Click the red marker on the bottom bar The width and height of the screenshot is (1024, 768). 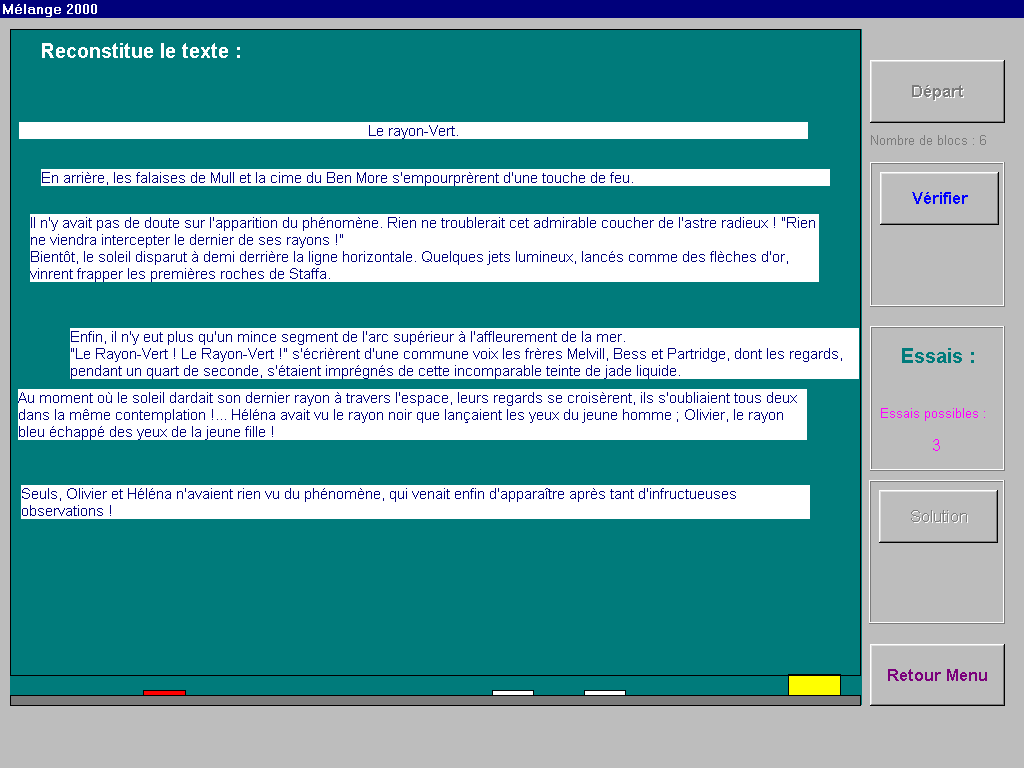[x=164, y=692]
